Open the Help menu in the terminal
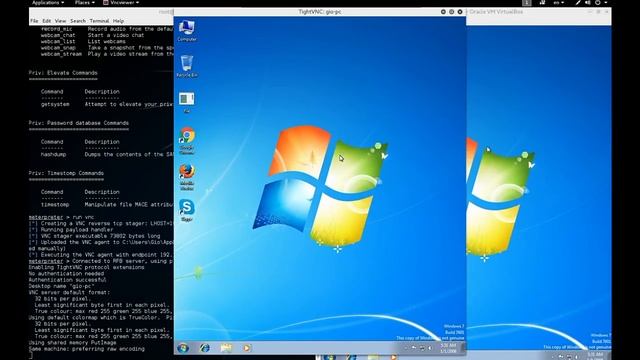 point(118,21)
